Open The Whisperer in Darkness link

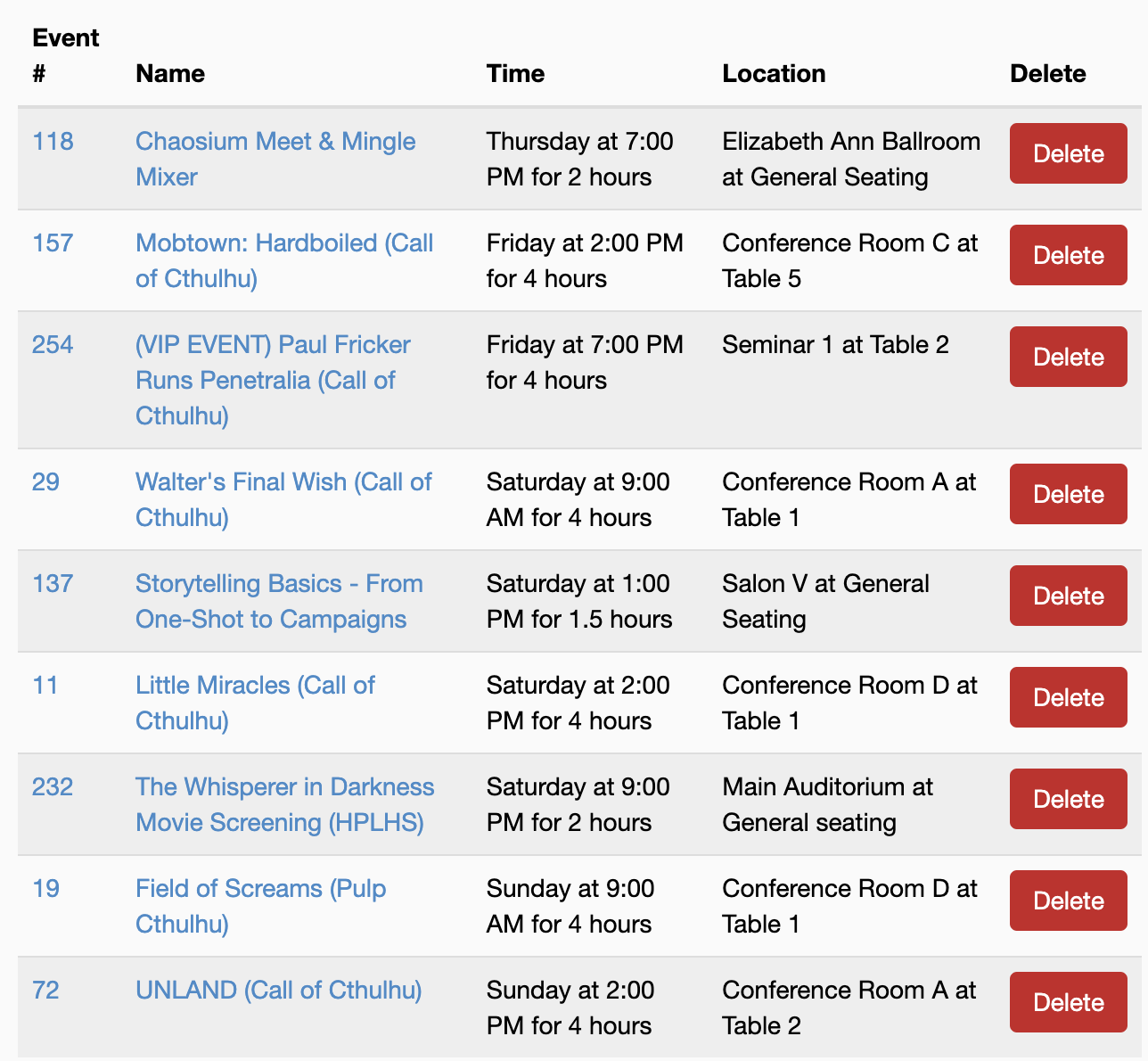pyautogui.click(x=284, y=787)
